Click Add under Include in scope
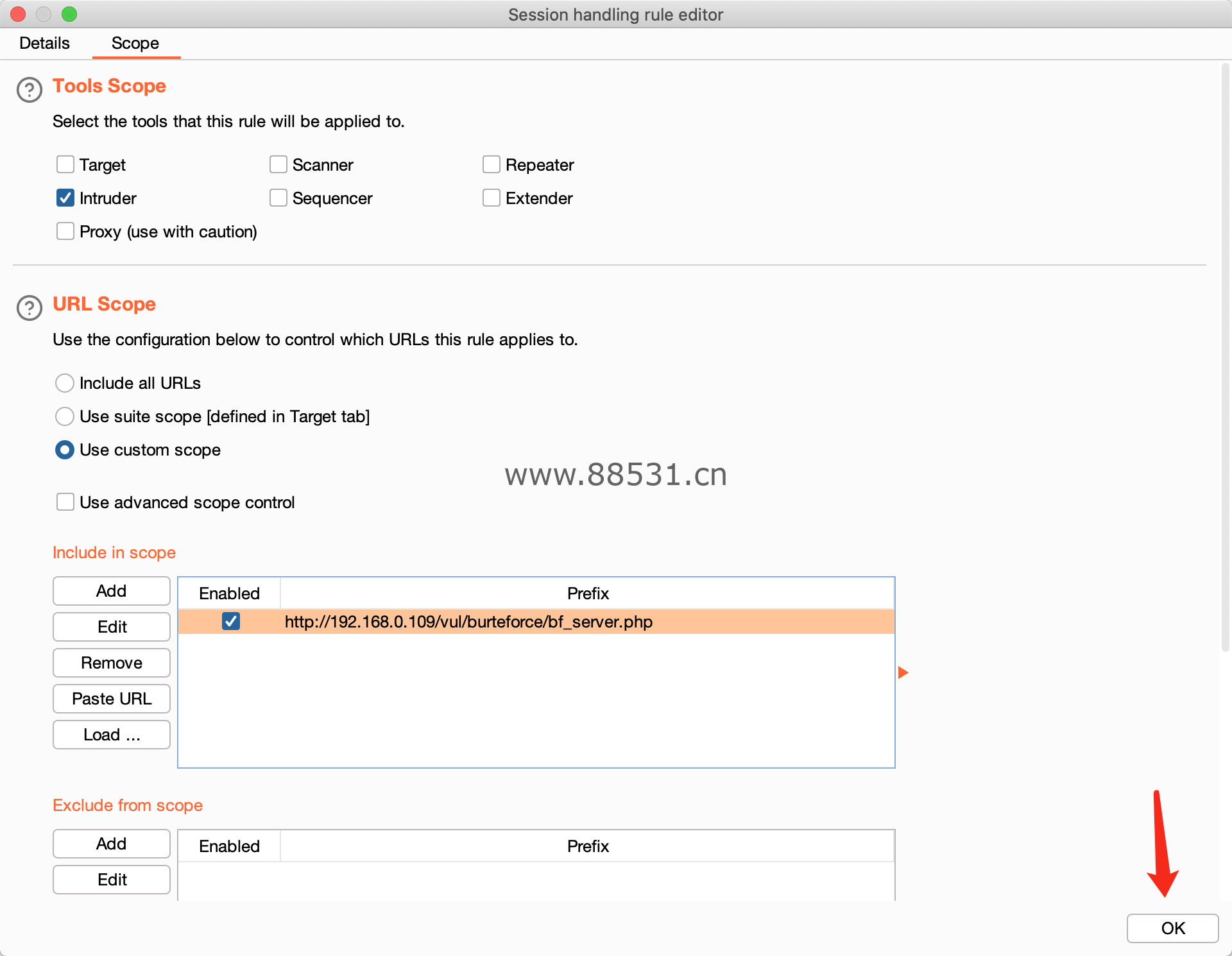The height and width of the screenshot is (956, 1232). coord(112,591)
